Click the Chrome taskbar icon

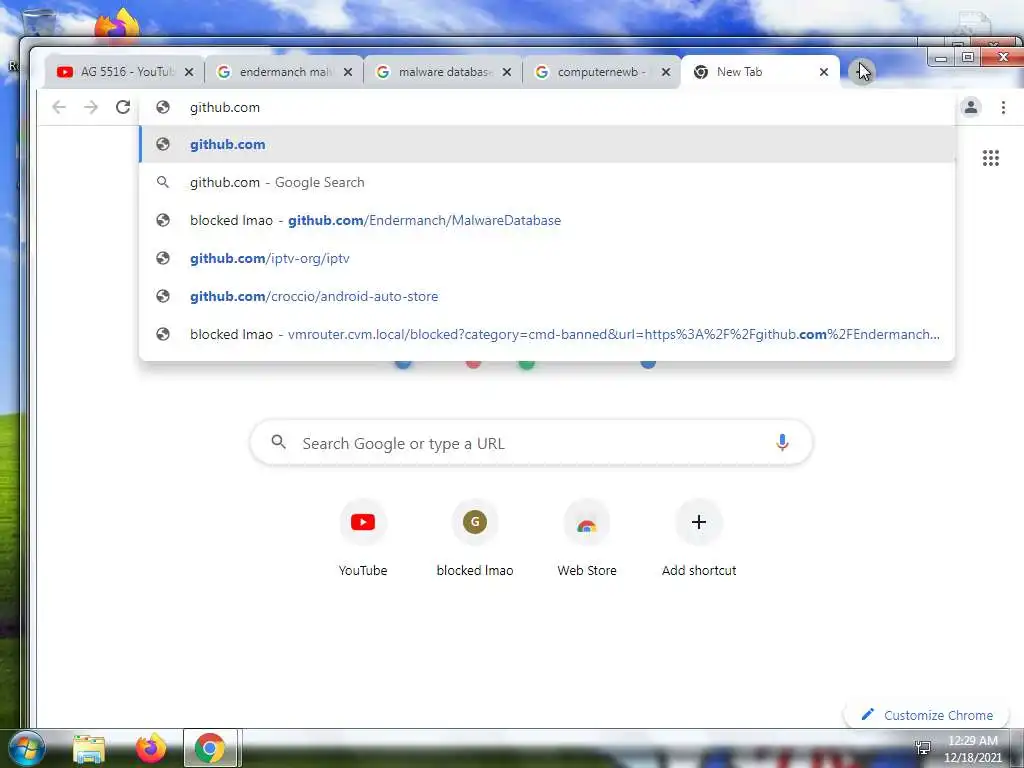pyautogui.click(x=210, y=748)
